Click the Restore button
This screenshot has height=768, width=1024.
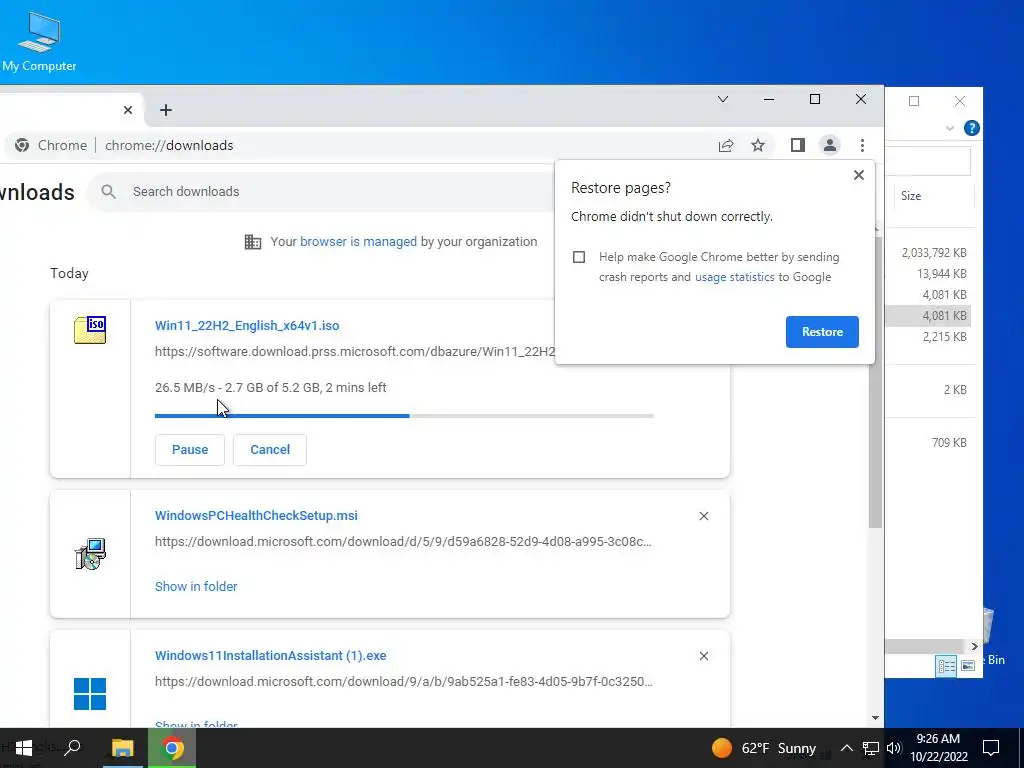coord(822,332)
